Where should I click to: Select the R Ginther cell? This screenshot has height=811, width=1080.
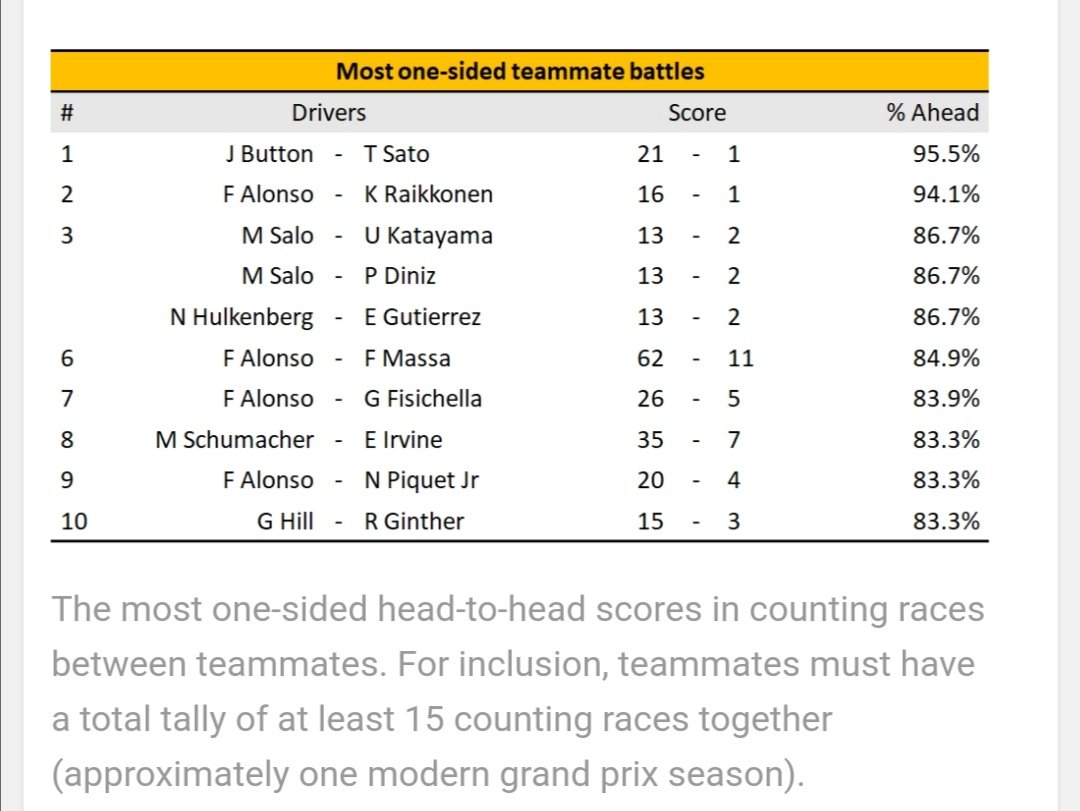414,521
